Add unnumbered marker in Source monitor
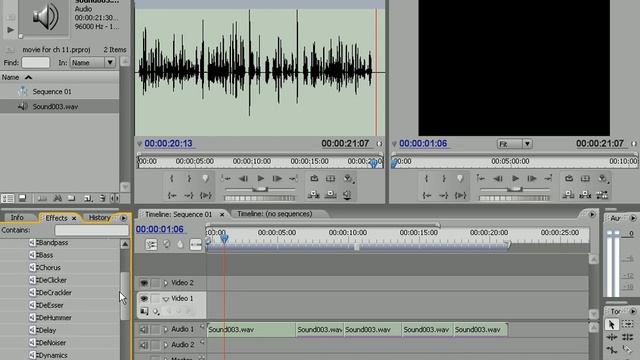This screenshot has width=640, height=360. pos(205,179)
